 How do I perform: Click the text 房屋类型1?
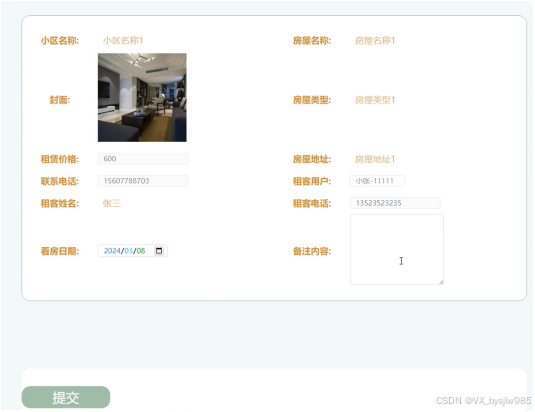[x=375, y=100]
